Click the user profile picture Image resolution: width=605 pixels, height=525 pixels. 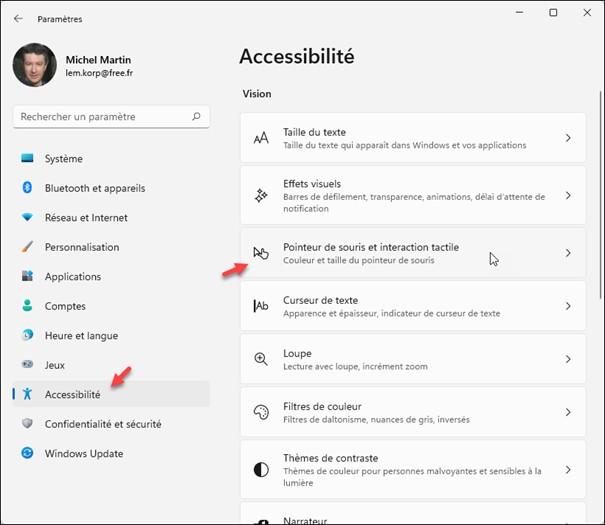[35, 65]
